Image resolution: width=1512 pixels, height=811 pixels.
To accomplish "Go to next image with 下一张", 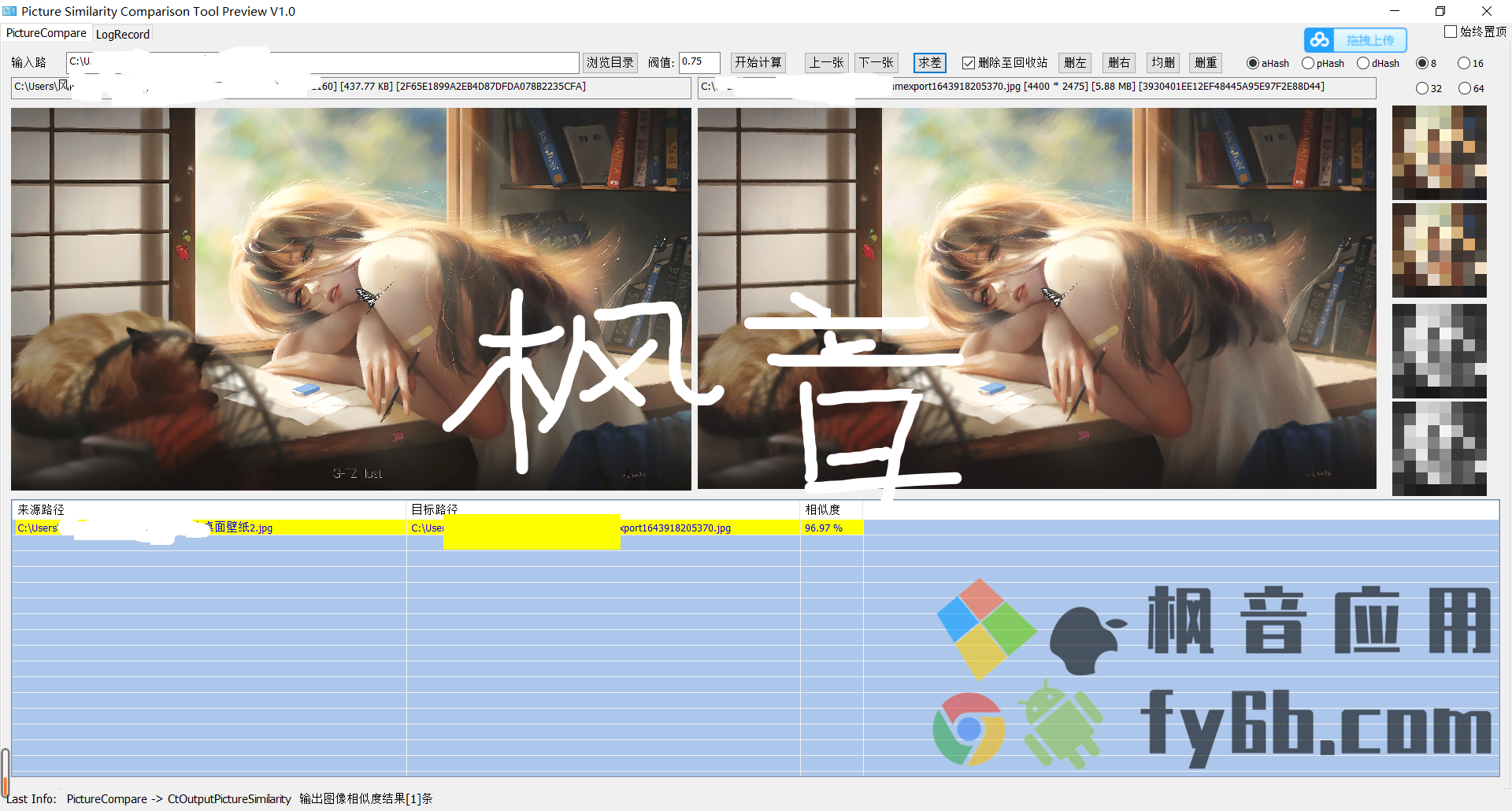I will coord(876,62).
